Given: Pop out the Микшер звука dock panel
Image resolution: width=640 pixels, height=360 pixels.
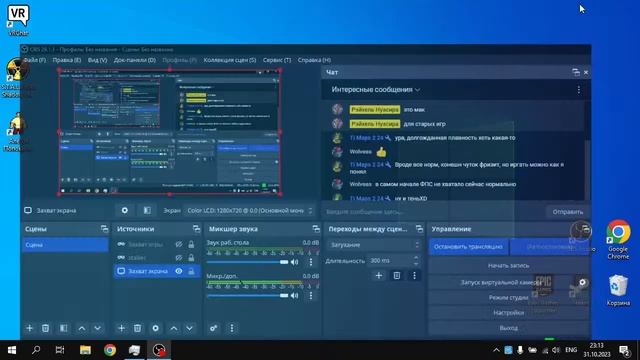Looking at the screenshot, I should point(316,229).
